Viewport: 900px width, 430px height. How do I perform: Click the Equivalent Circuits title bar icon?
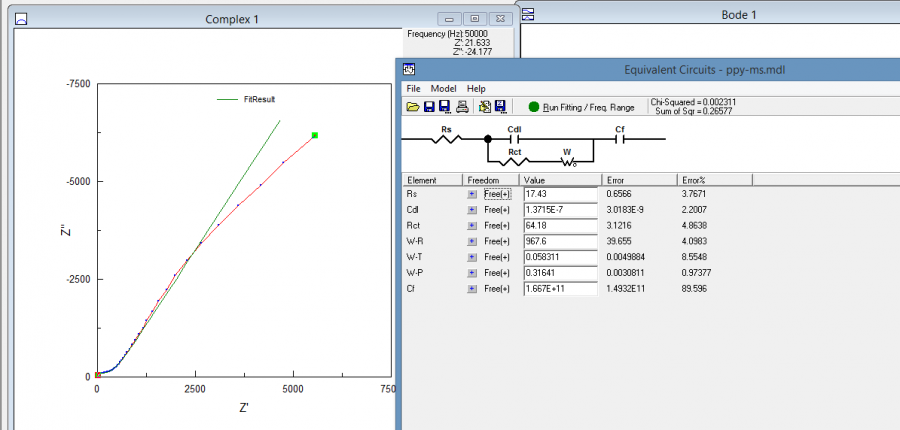coord(409,70)
